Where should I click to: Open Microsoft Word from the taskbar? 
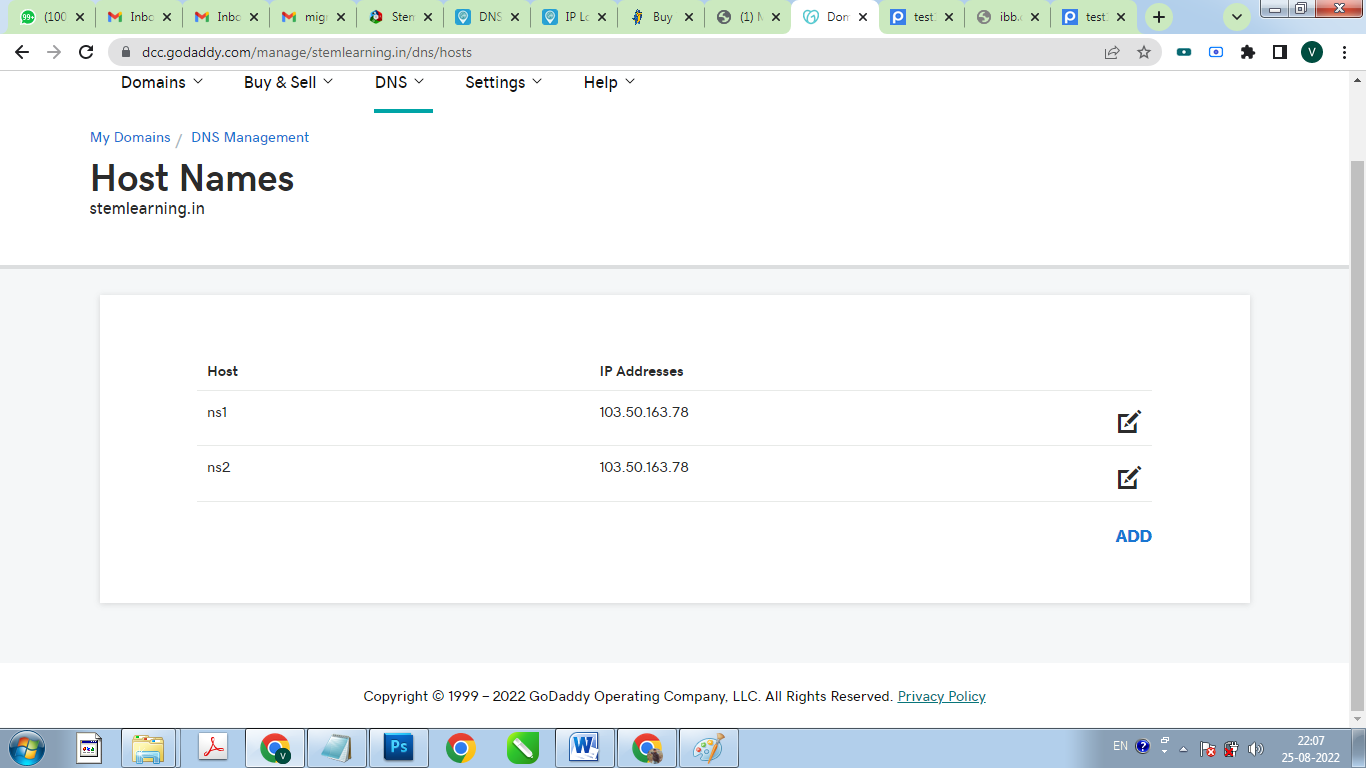pyautogui.click(x=584, y=747)
